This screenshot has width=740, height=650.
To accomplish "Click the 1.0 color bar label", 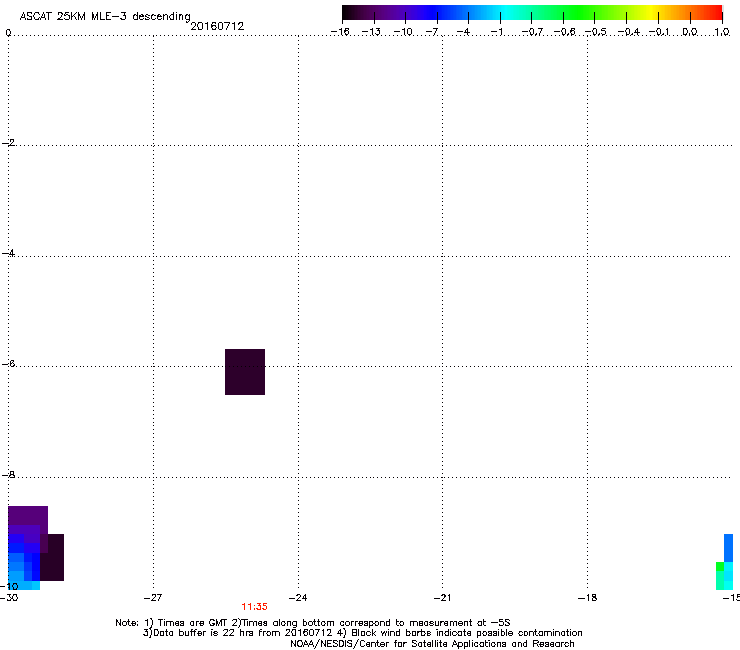I will click(722, 32).
